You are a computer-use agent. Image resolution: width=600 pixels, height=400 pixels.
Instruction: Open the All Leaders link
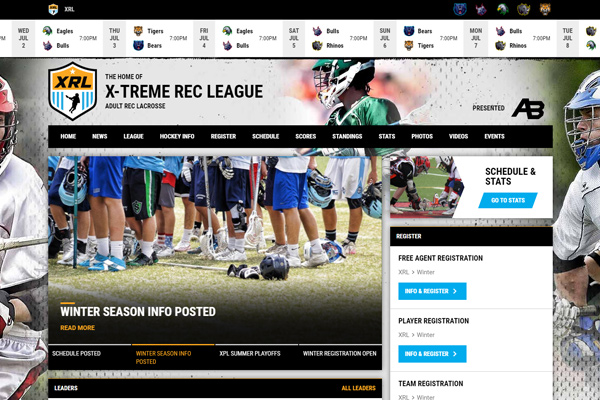click(358, 388)
